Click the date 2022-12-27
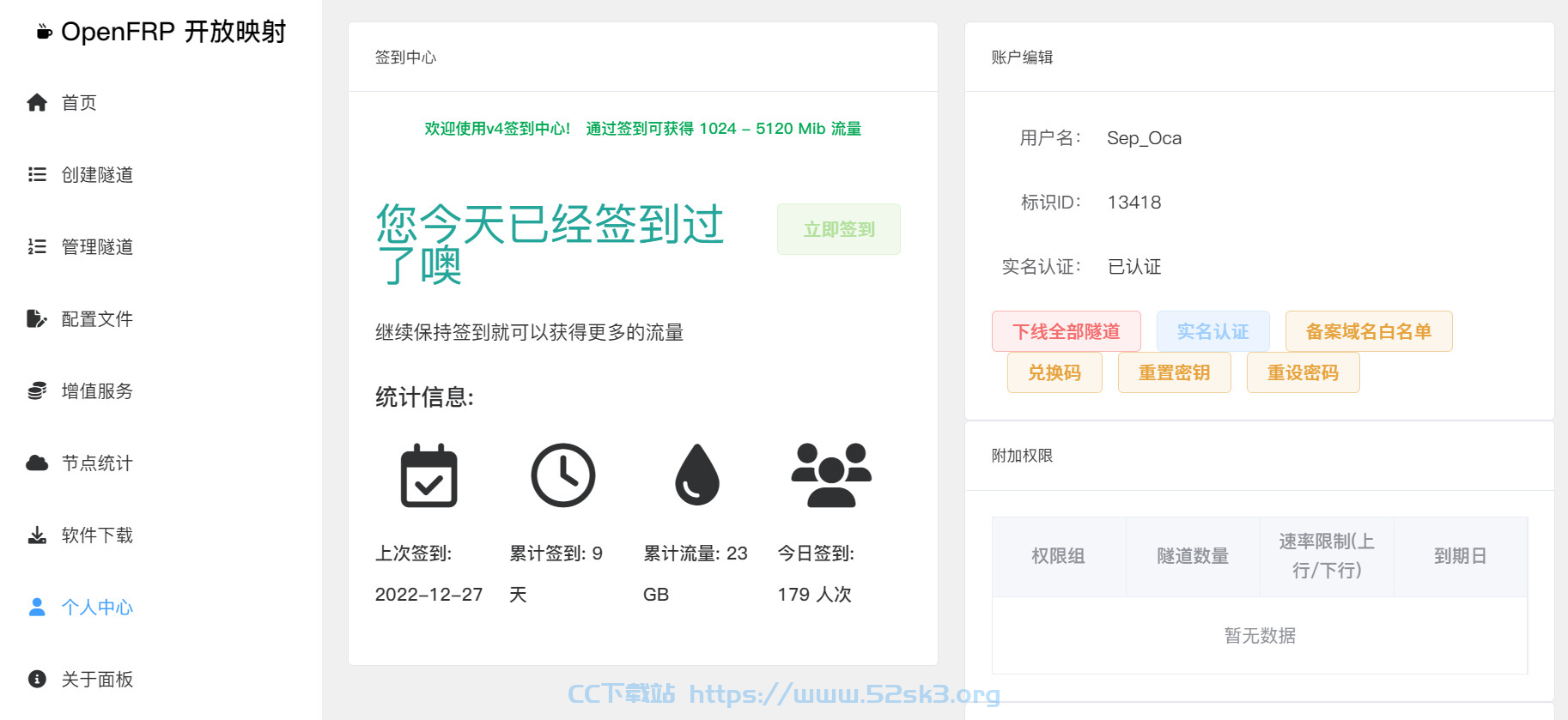The height and width of the screenshot is (720, 1568). [428, 595]
